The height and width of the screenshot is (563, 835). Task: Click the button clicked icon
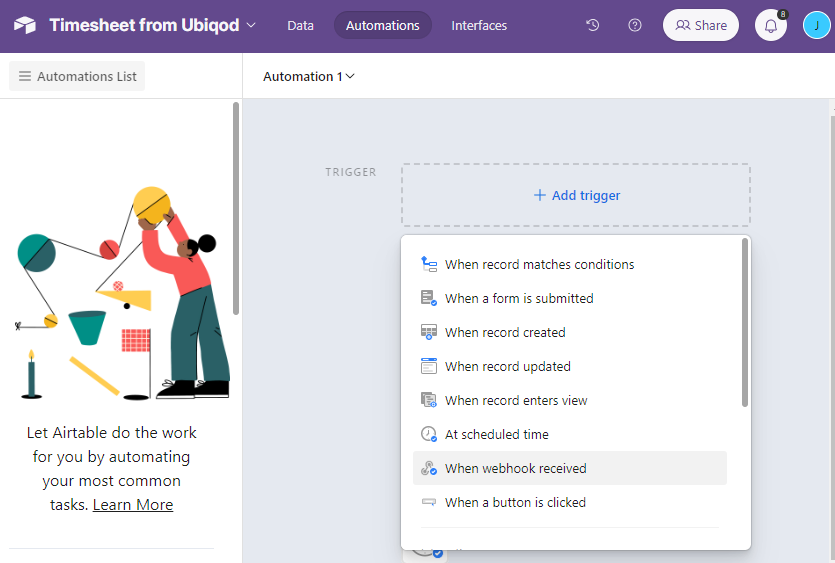coord(429,502)
